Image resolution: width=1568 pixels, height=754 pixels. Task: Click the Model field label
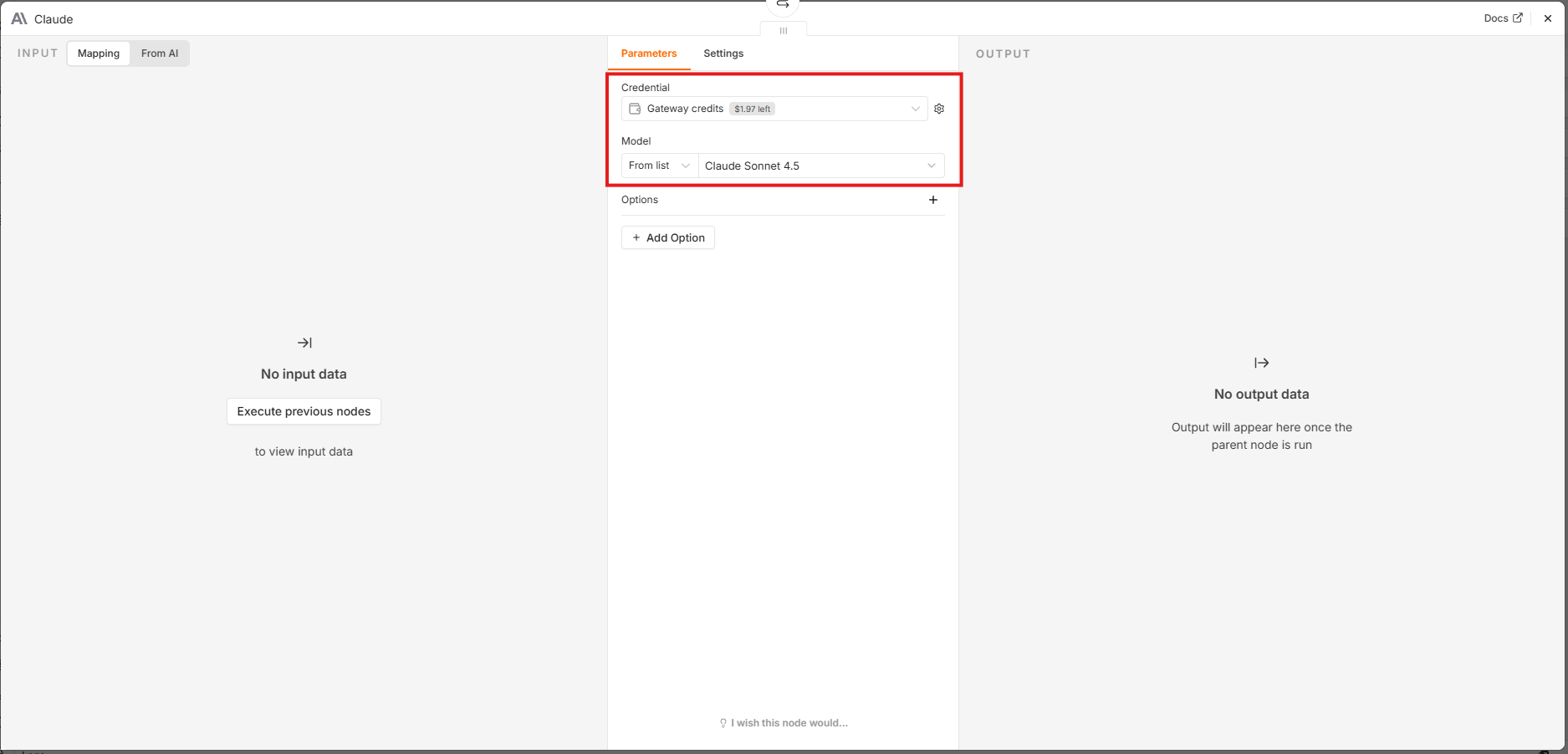click(x=636, y=141)
